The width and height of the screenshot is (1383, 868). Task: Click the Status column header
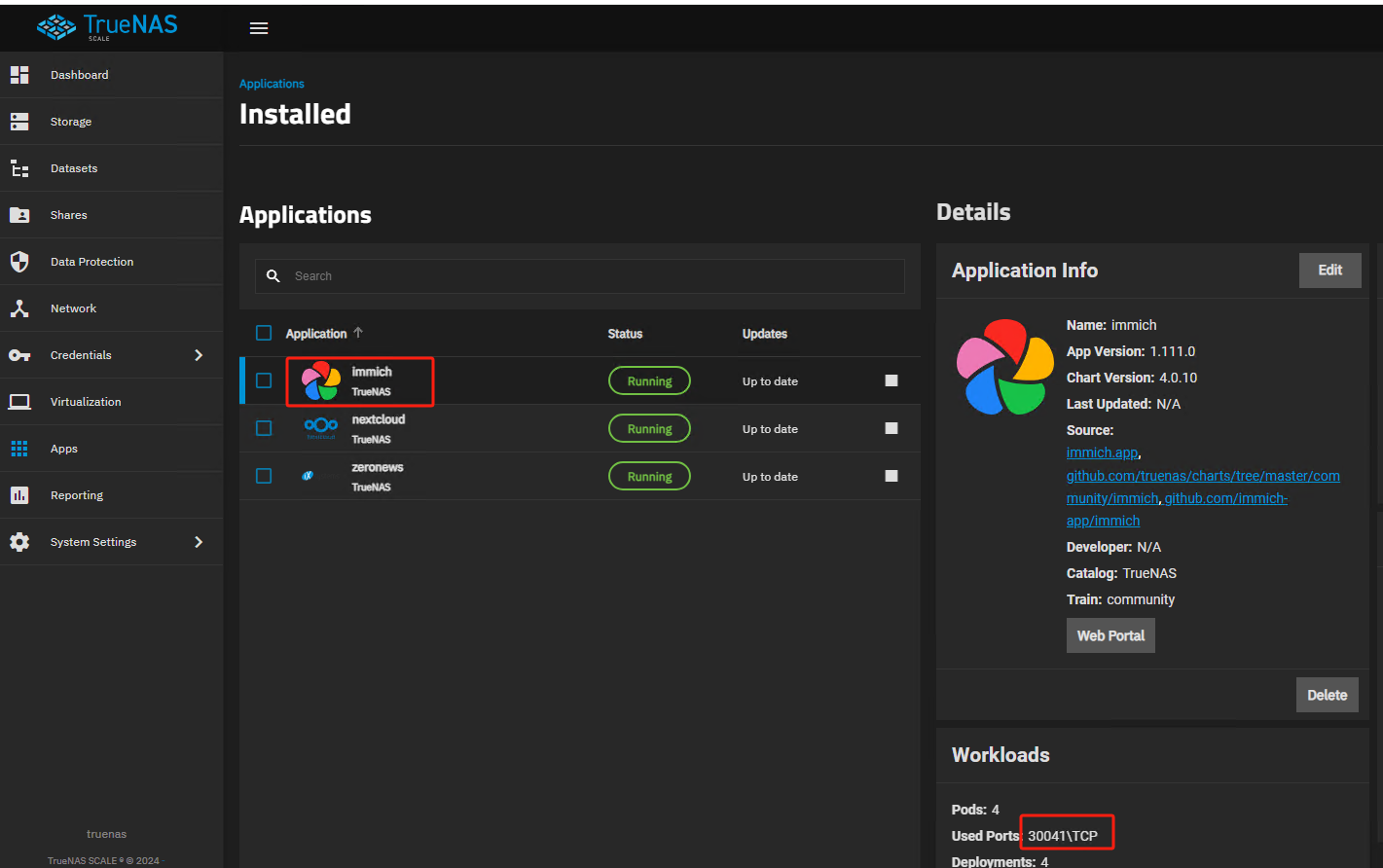coord(625,334)
